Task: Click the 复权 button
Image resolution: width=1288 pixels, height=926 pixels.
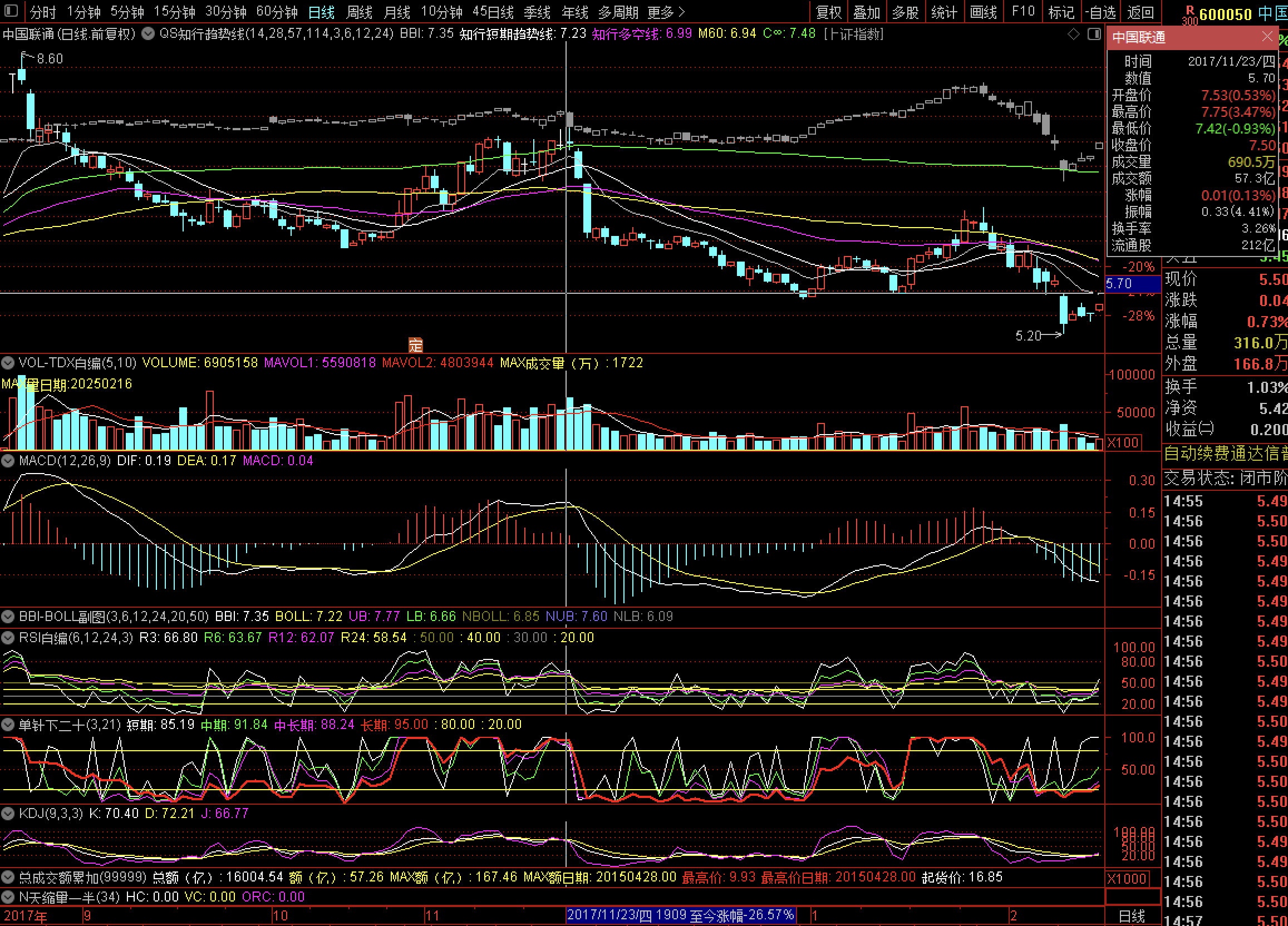Action: click(x=828, y=12)
